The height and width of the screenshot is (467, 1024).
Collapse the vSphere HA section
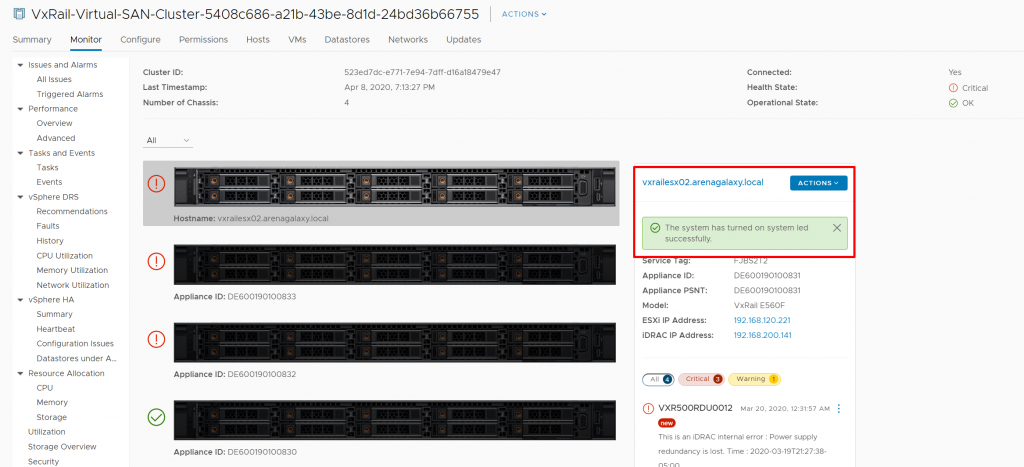click(20, 300)
